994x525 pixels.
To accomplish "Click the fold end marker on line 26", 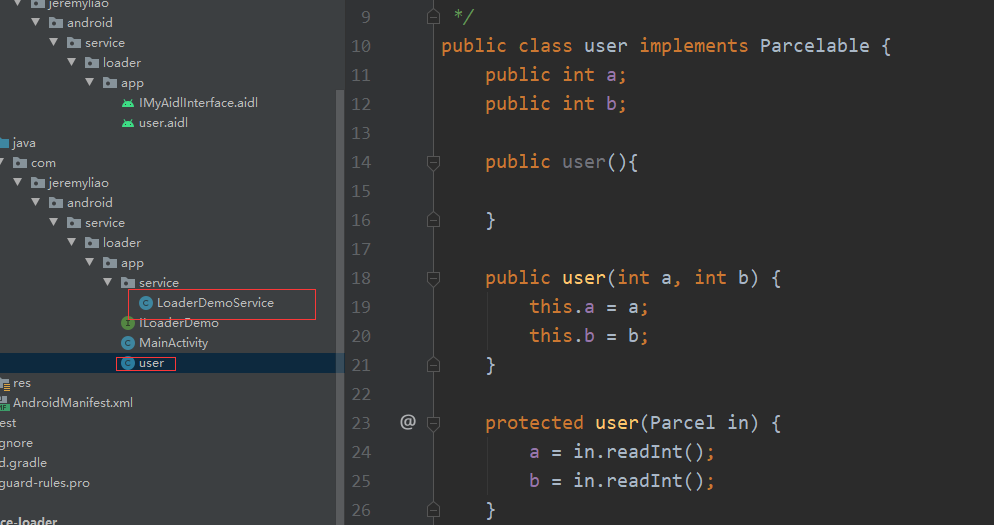I will click(x=434, y=509).
